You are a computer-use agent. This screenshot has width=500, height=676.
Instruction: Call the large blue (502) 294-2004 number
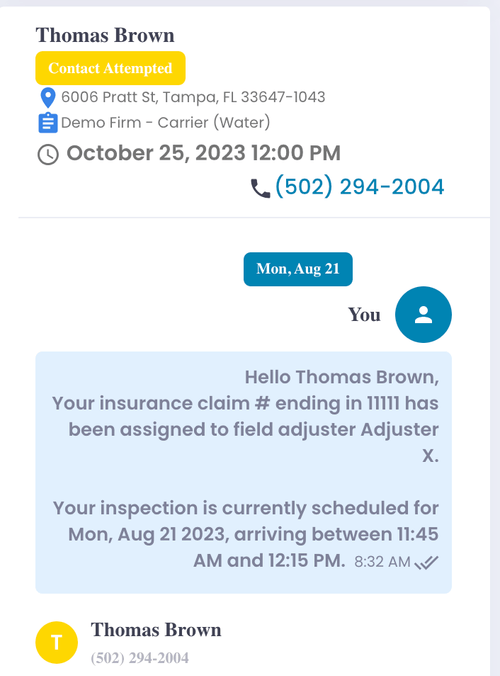point(359,187)
